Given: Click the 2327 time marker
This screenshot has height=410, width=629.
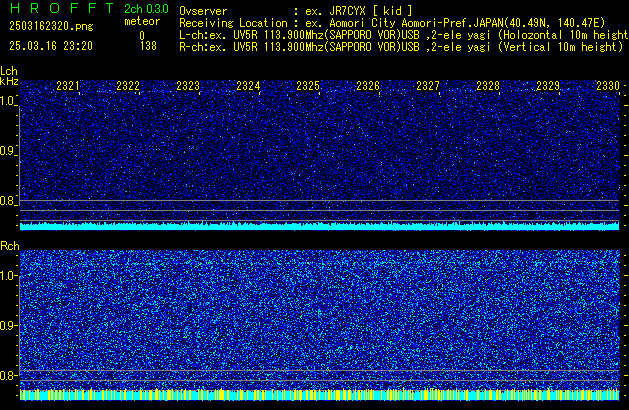Looking at the screenshot, I should (x=428, y=86).
